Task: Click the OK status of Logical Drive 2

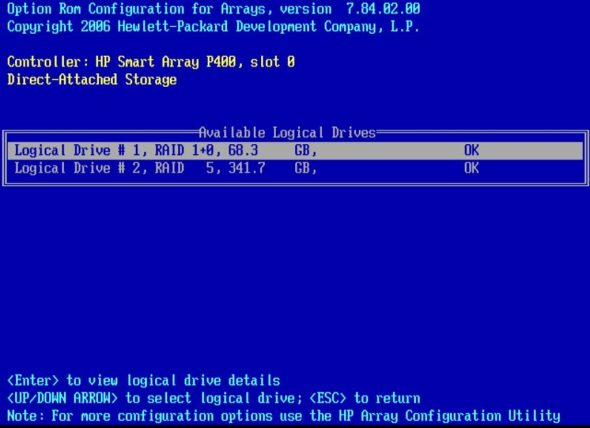Action: (x=471, y=168)
